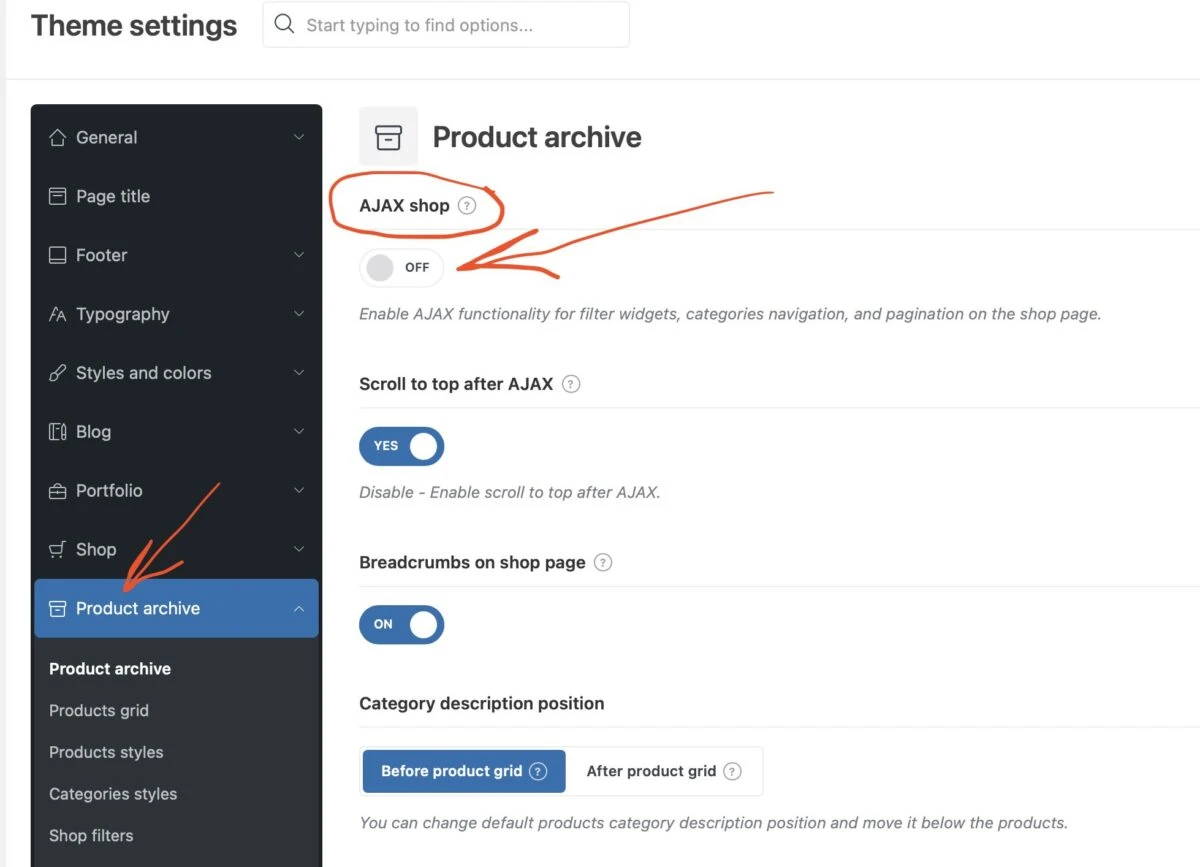Click help icon on After product grid option
1200x867 pixels.
(x=733, y=771)
